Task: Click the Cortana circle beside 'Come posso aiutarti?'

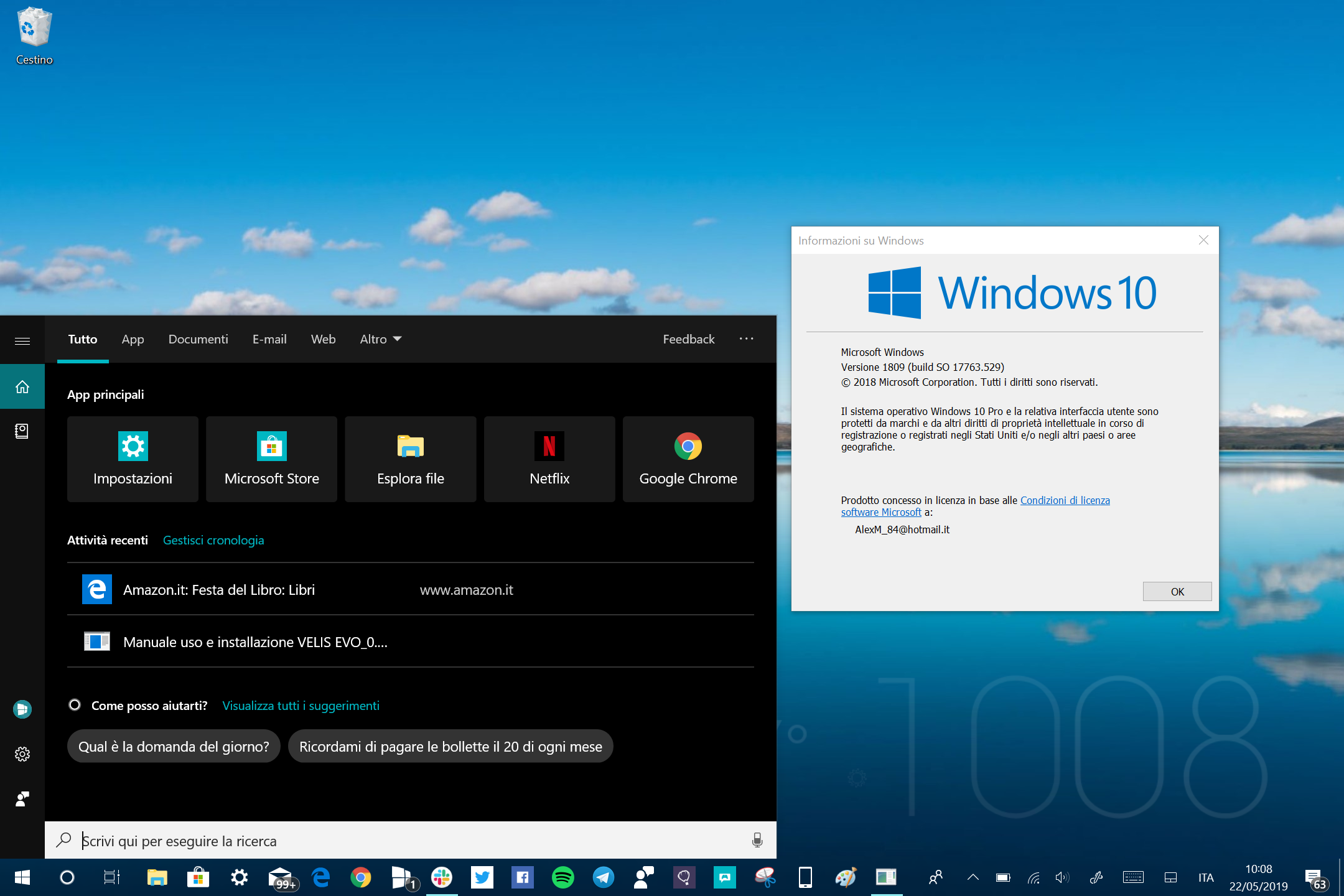Action: 75,705
